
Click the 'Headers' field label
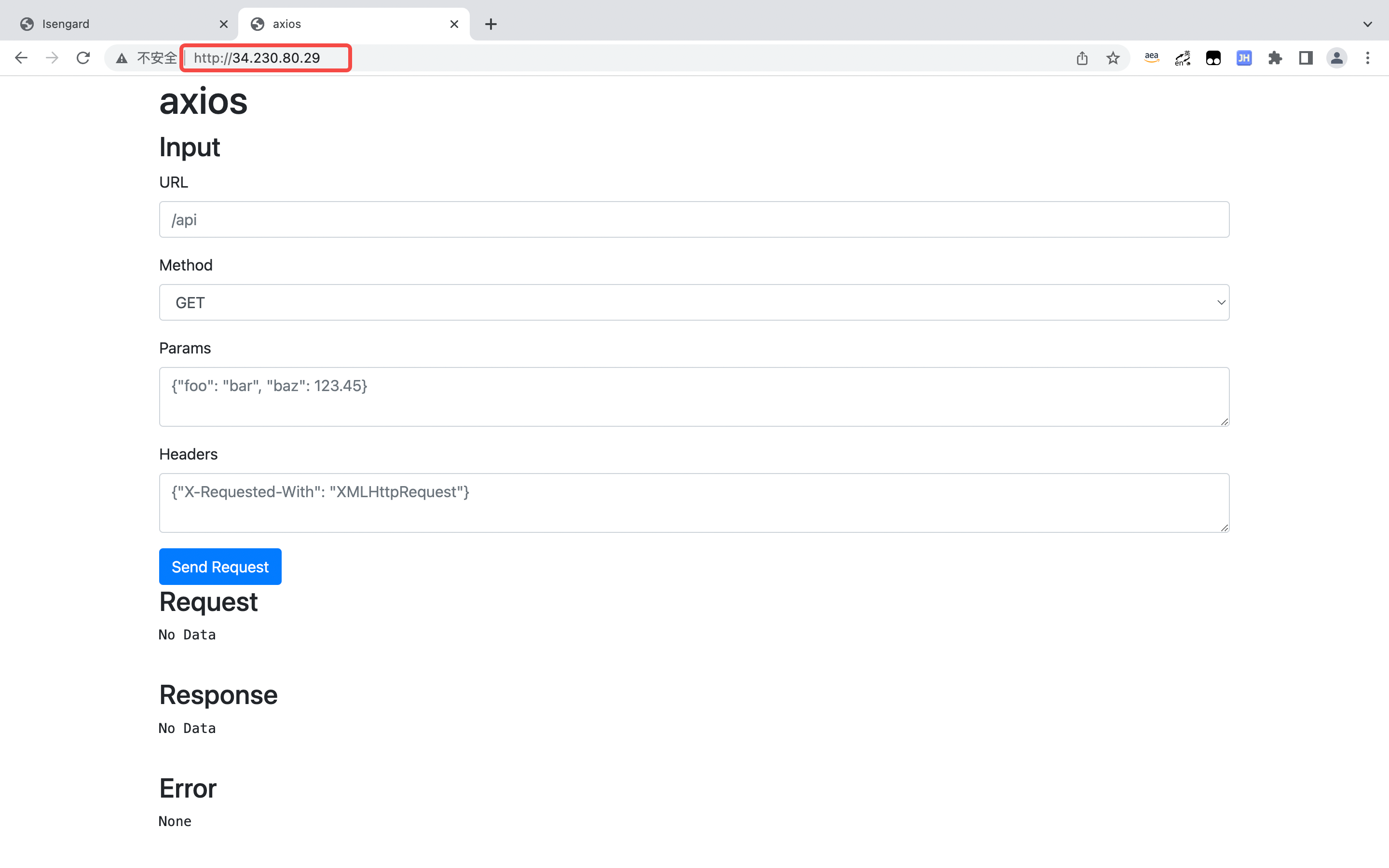coord(188,455)
